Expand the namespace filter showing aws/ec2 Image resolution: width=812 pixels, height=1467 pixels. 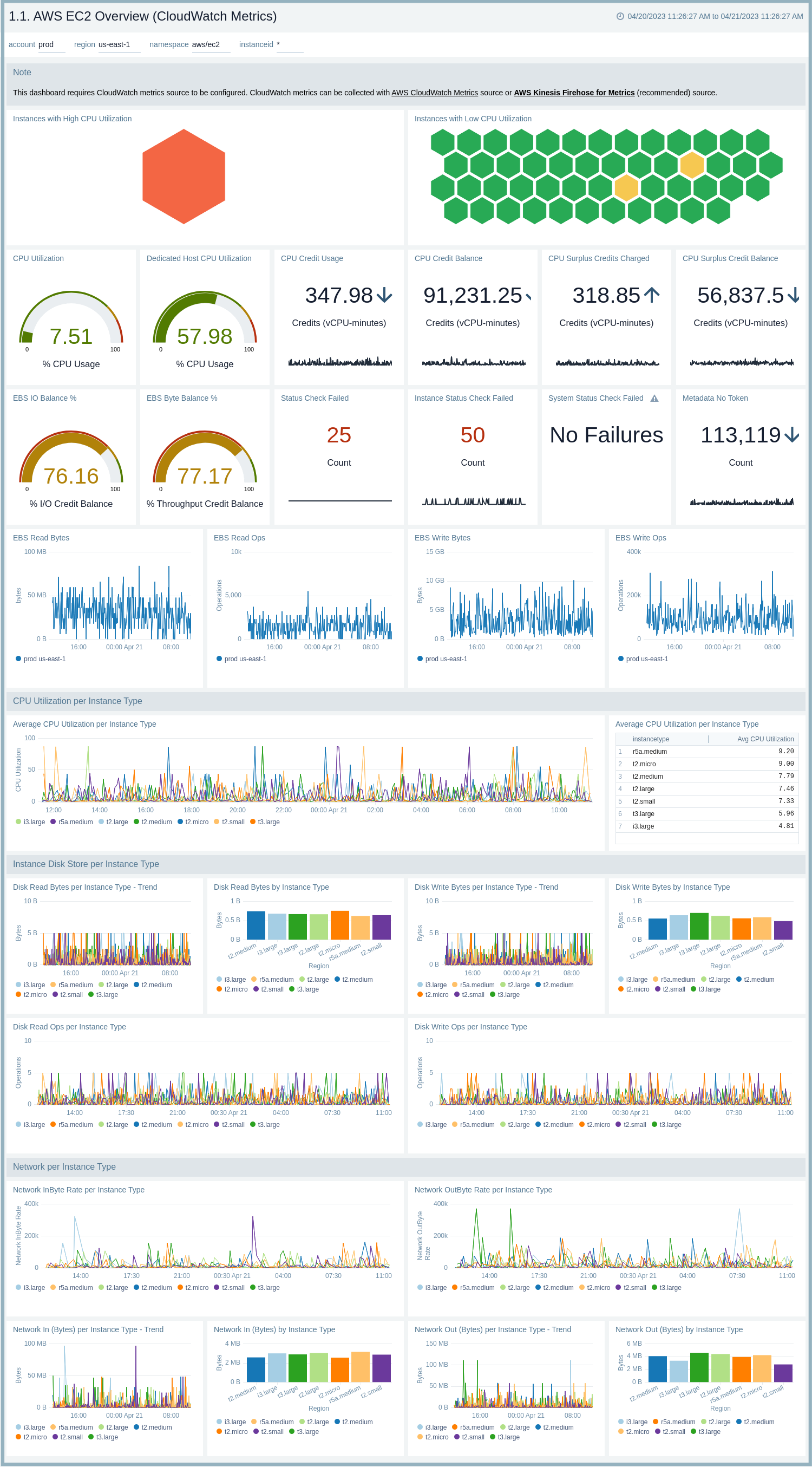tap(210, 45)
